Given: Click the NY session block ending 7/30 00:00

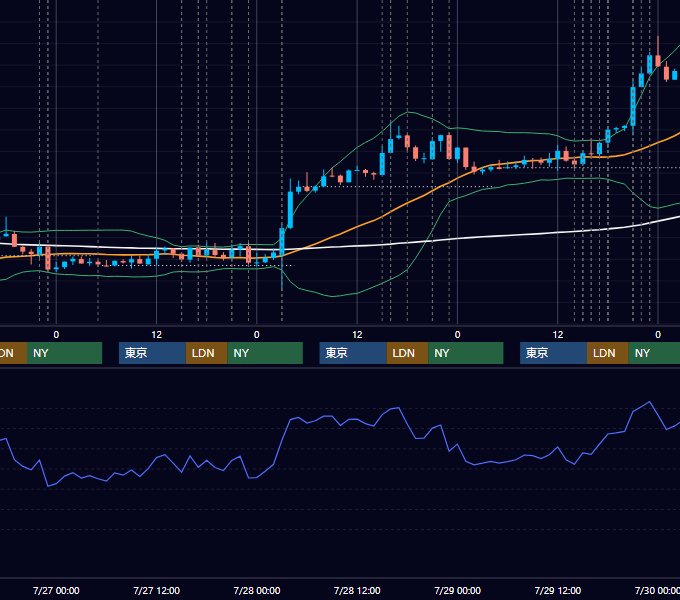Looking at the screenshot, I should pos(654,353).
